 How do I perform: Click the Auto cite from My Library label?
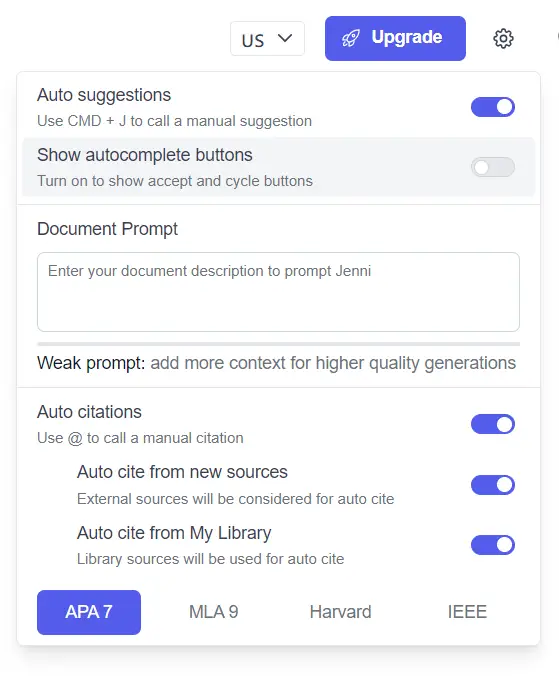[x=174, y=533]
